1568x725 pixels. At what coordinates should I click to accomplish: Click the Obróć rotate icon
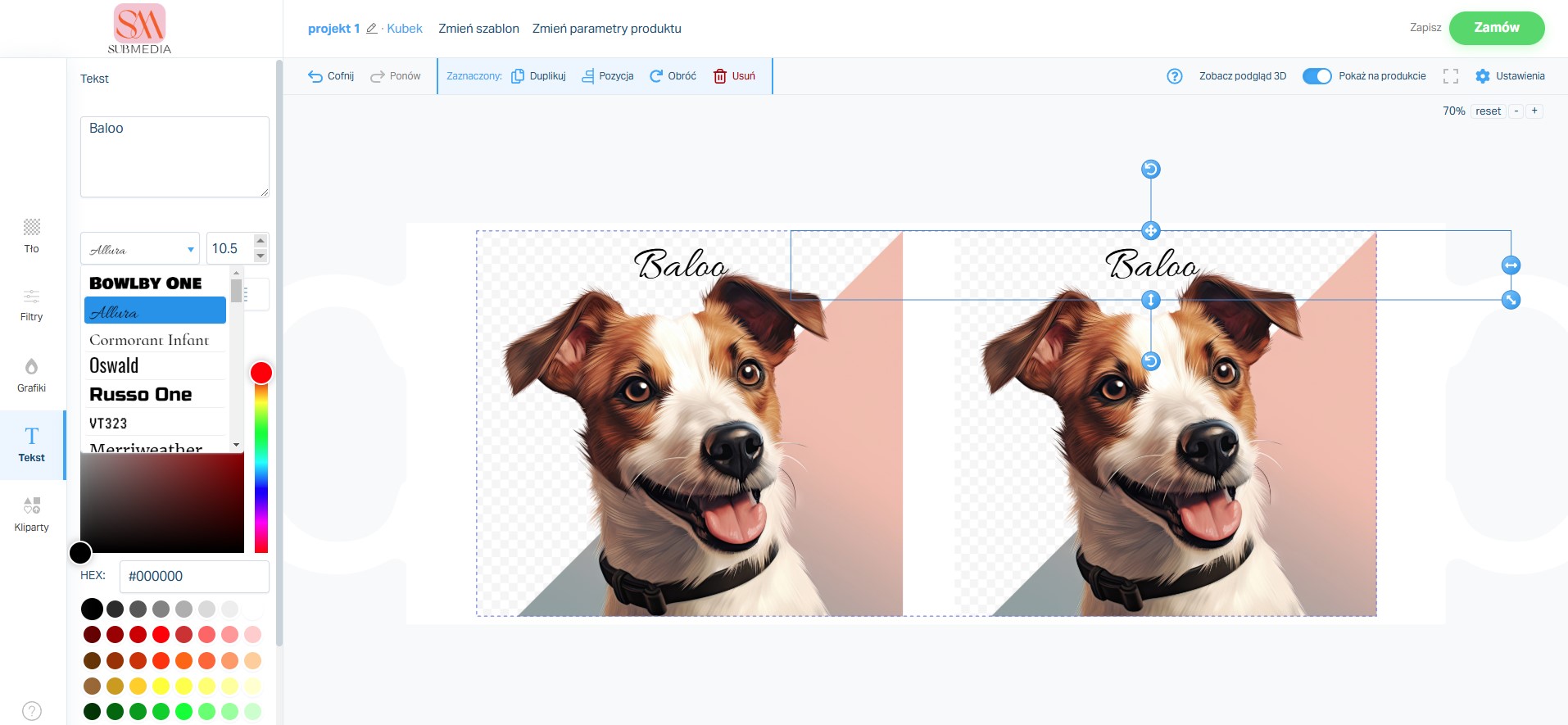[656, 76]
